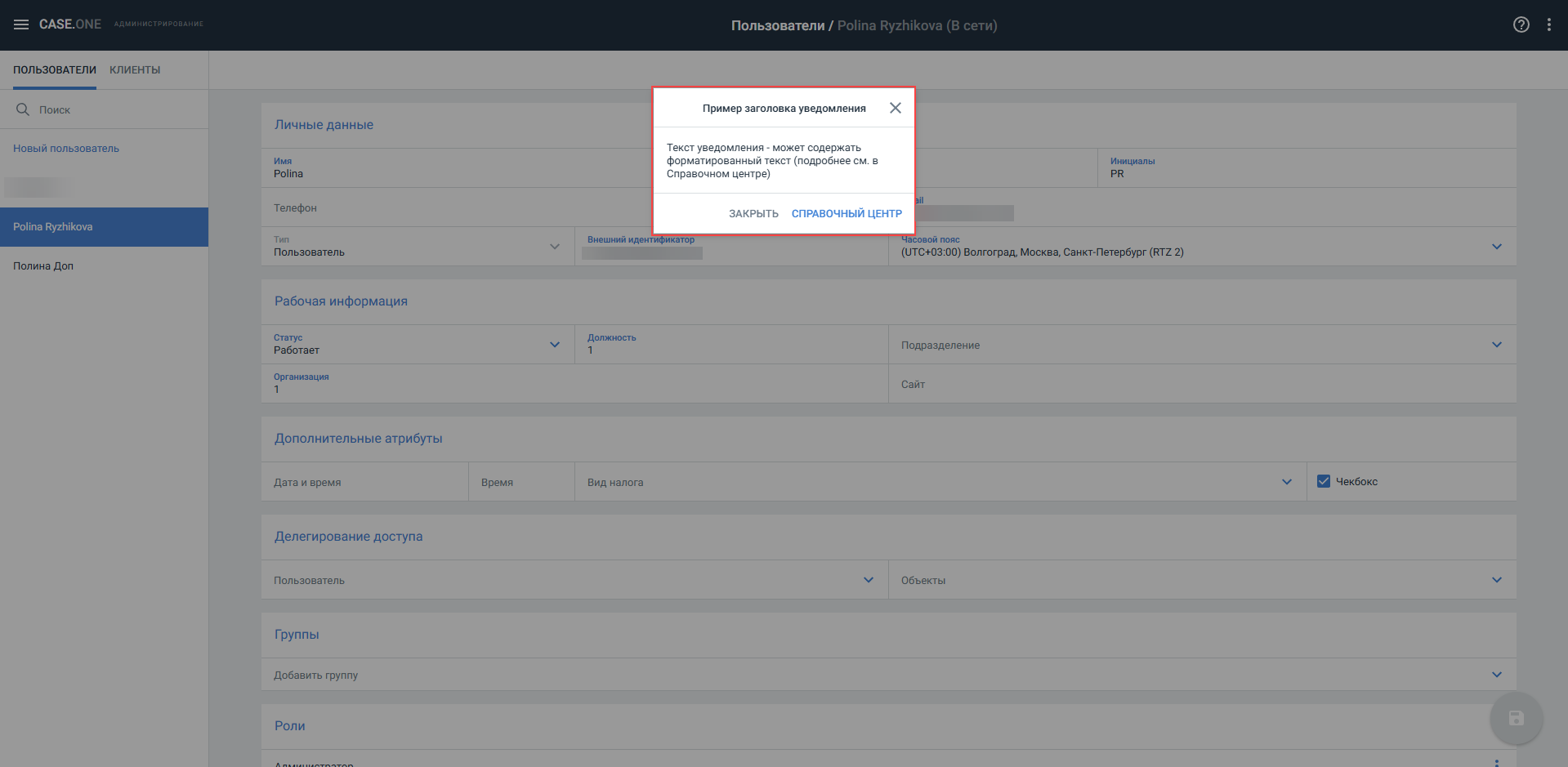Click the Дата и время field
1568x767 pixels.
point(364,482)
